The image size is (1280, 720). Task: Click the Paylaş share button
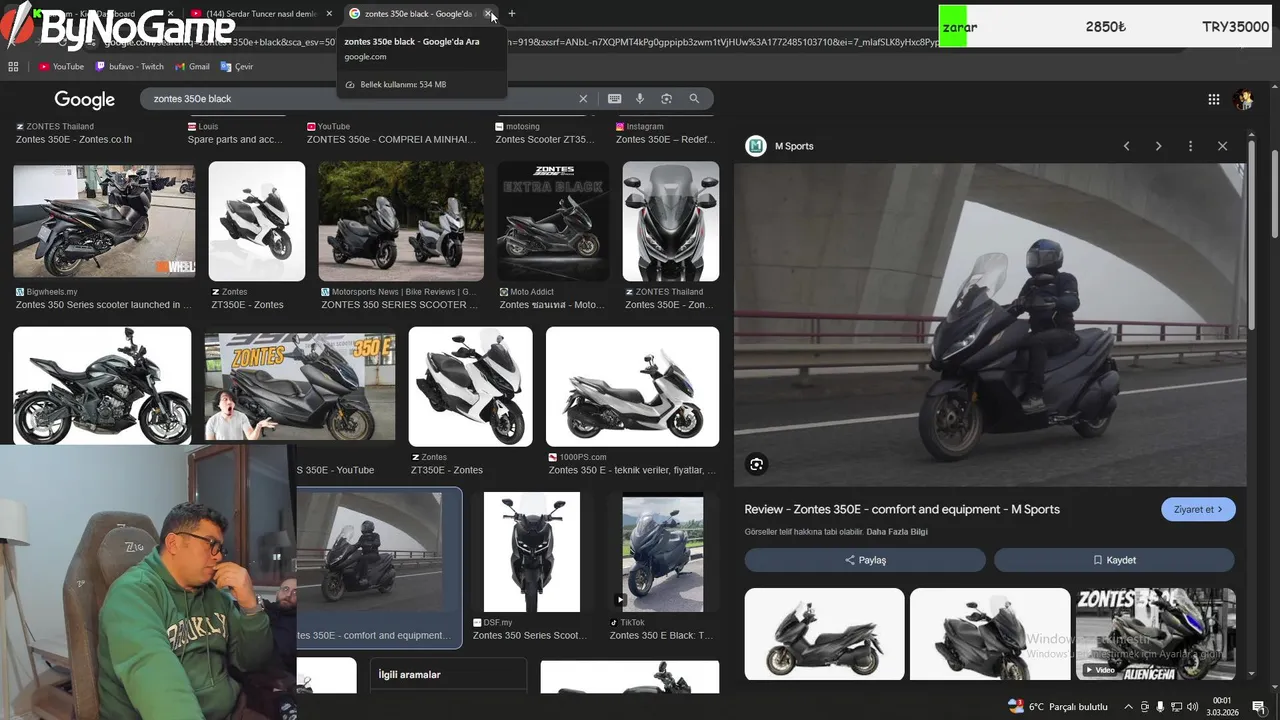(x=865, y=560)
